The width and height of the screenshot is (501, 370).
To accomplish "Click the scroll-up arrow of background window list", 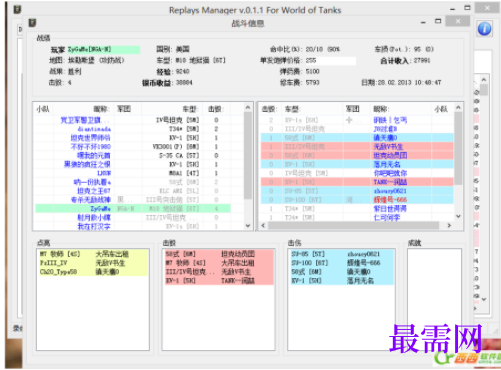I will tap(484, 80).
